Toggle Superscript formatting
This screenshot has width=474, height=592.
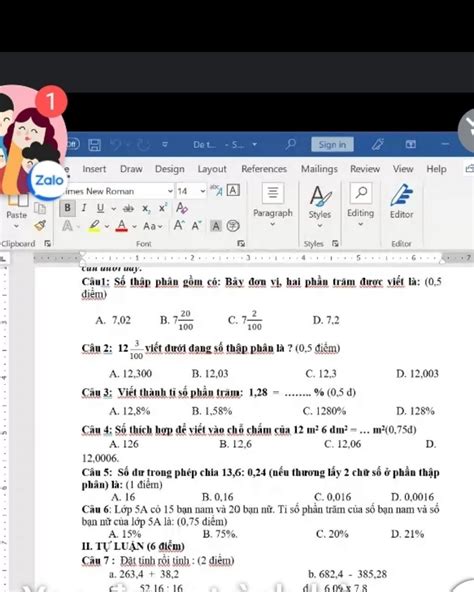[163, 207]
